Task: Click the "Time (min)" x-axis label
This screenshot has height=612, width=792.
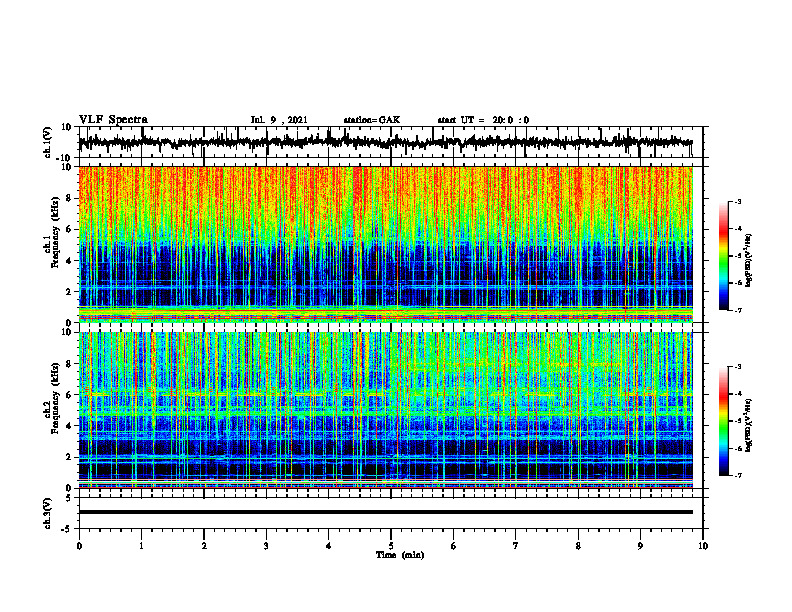Action: [400, 555]
